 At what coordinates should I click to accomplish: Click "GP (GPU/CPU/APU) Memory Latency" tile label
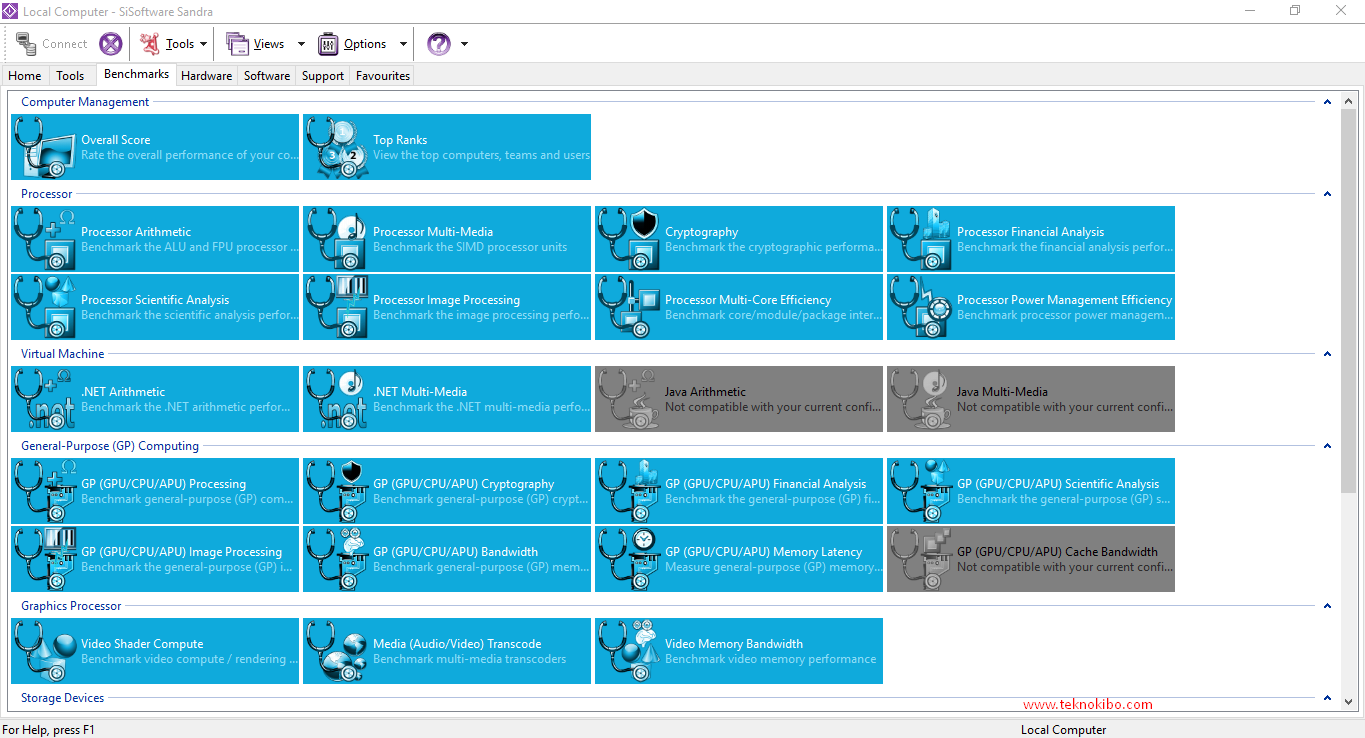coord(763,552)
